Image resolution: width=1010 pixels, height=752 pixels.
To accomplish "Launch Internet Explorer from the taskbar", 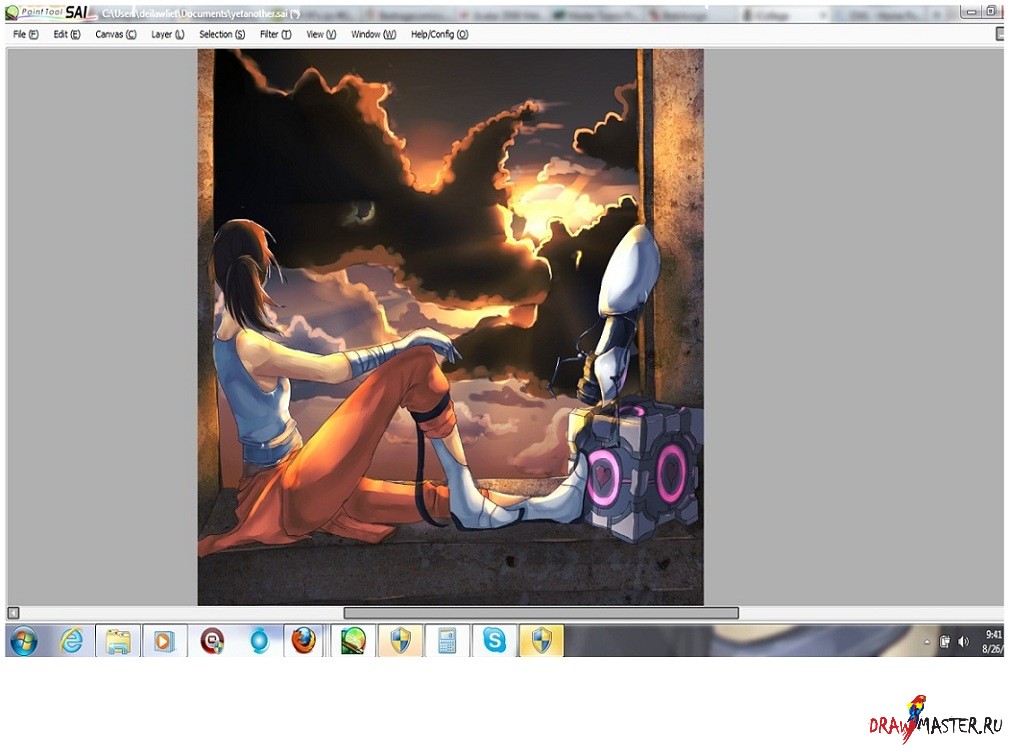I will point(71,641).
